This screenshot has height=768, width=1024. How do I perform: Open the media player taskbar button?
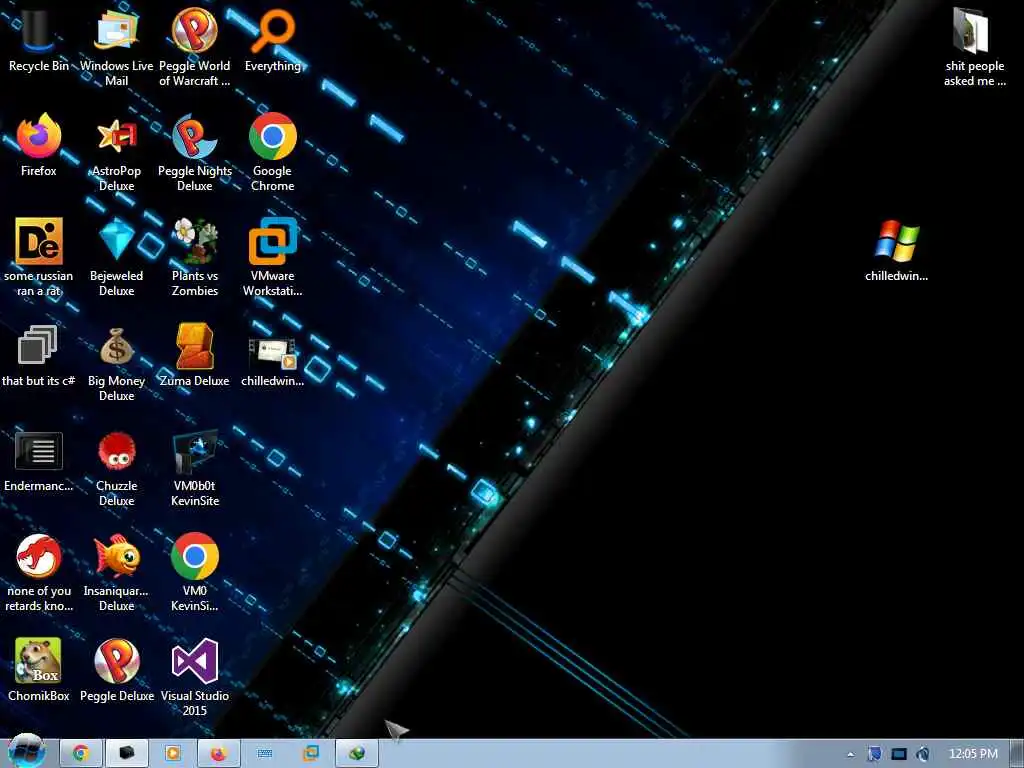click(173, 754)
